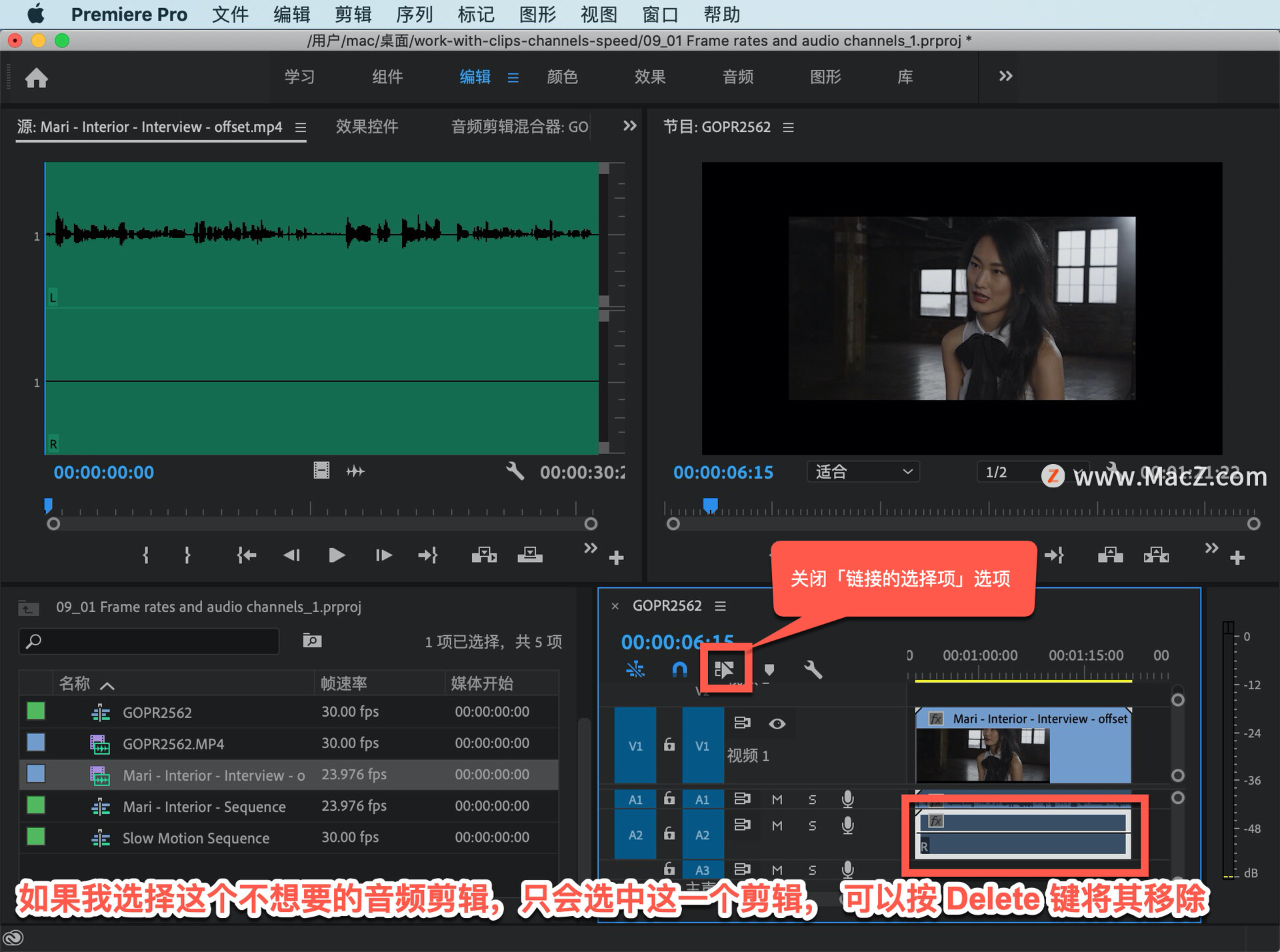The width and height of the screenshot is (1280, 952).
Task: Solo track A1
Action: pos(812,799)
